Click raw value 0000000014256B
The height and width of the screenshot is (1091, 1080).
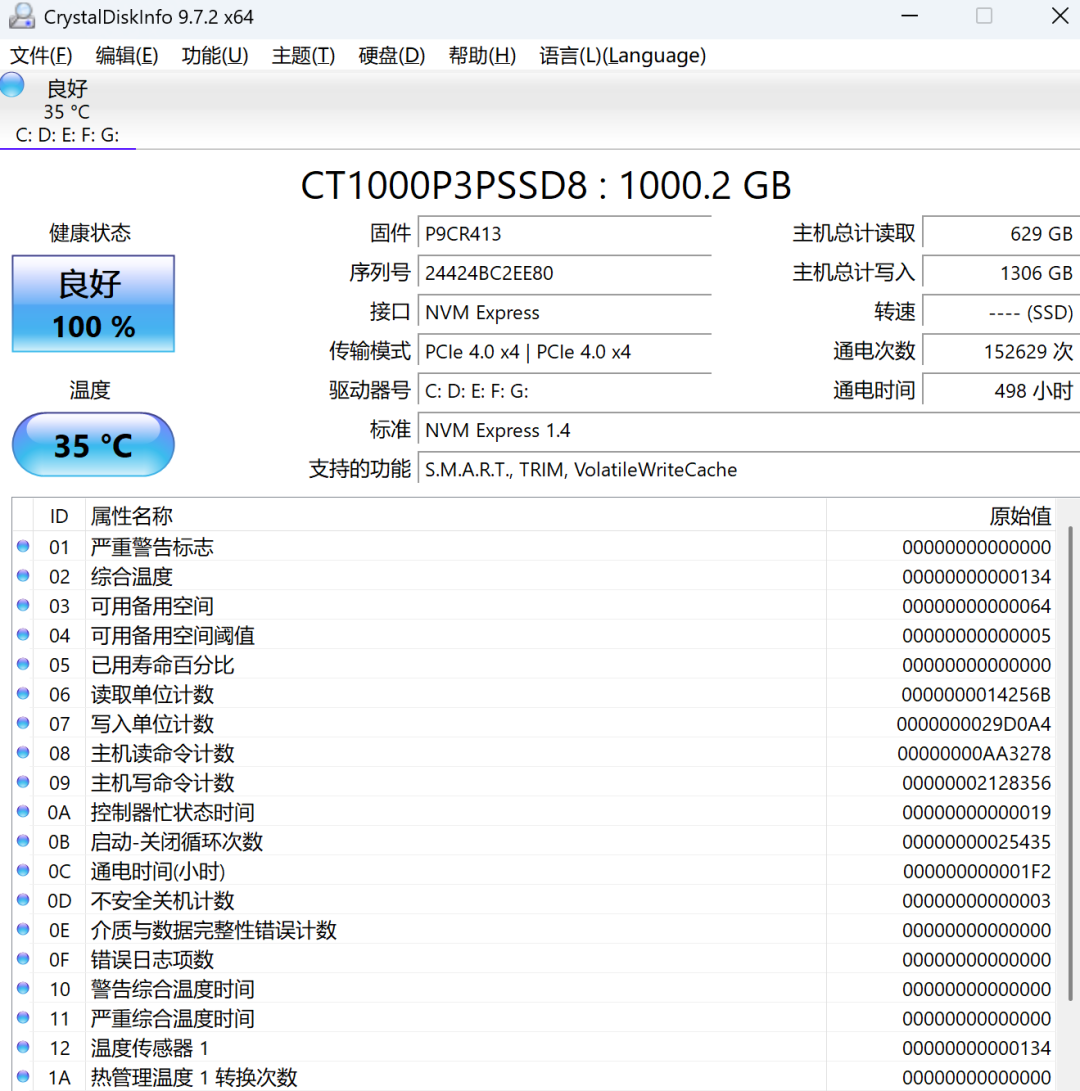(976, 694)
